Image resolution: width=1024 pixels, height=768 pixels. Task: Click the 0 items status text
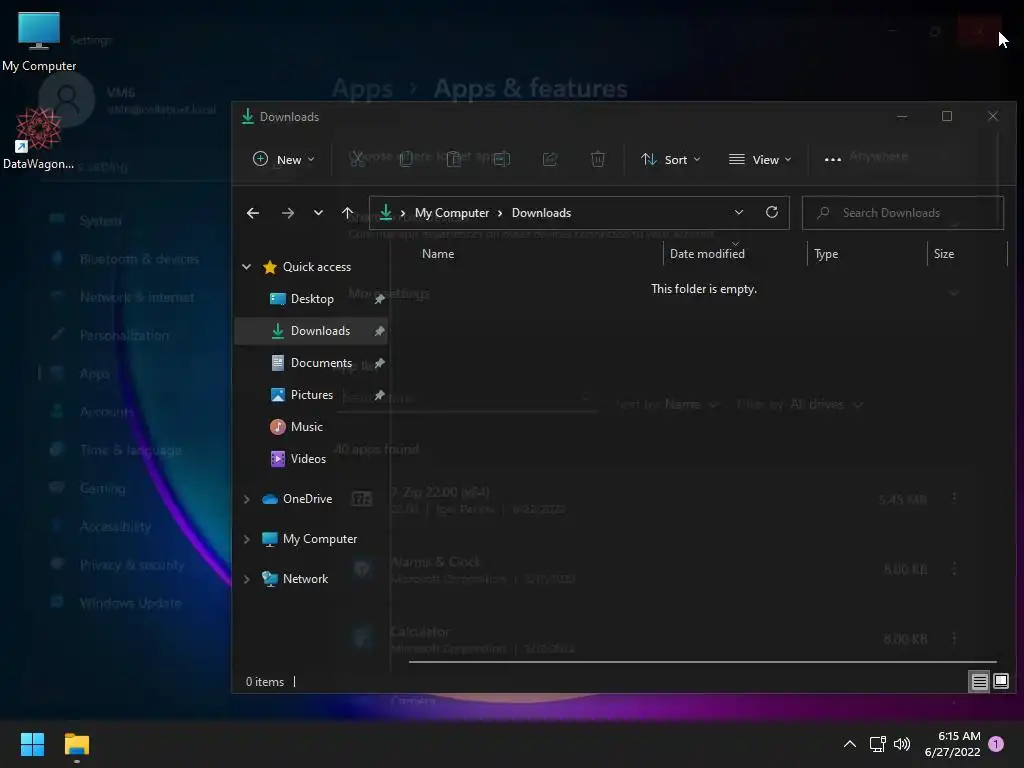[x=264, y=681]
